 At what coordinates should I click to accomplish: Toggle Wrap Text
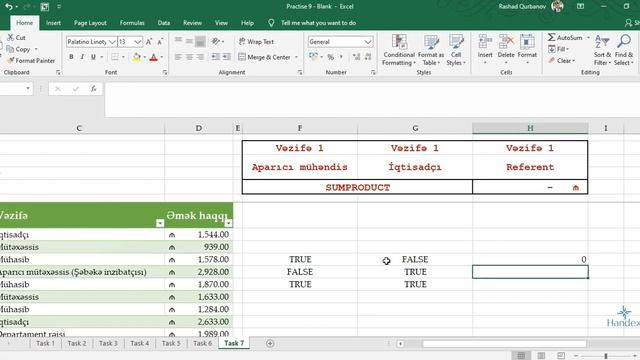click(x=256, y=42)
